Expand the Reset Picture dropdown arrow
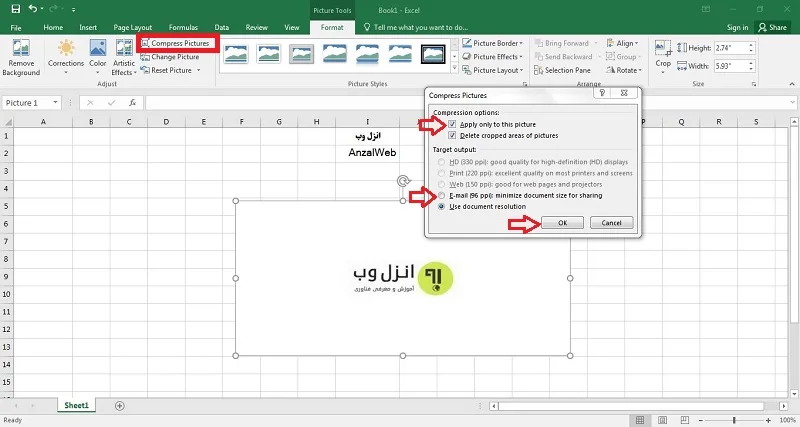The height and width of the screenshot is (427, 800). 198,70
